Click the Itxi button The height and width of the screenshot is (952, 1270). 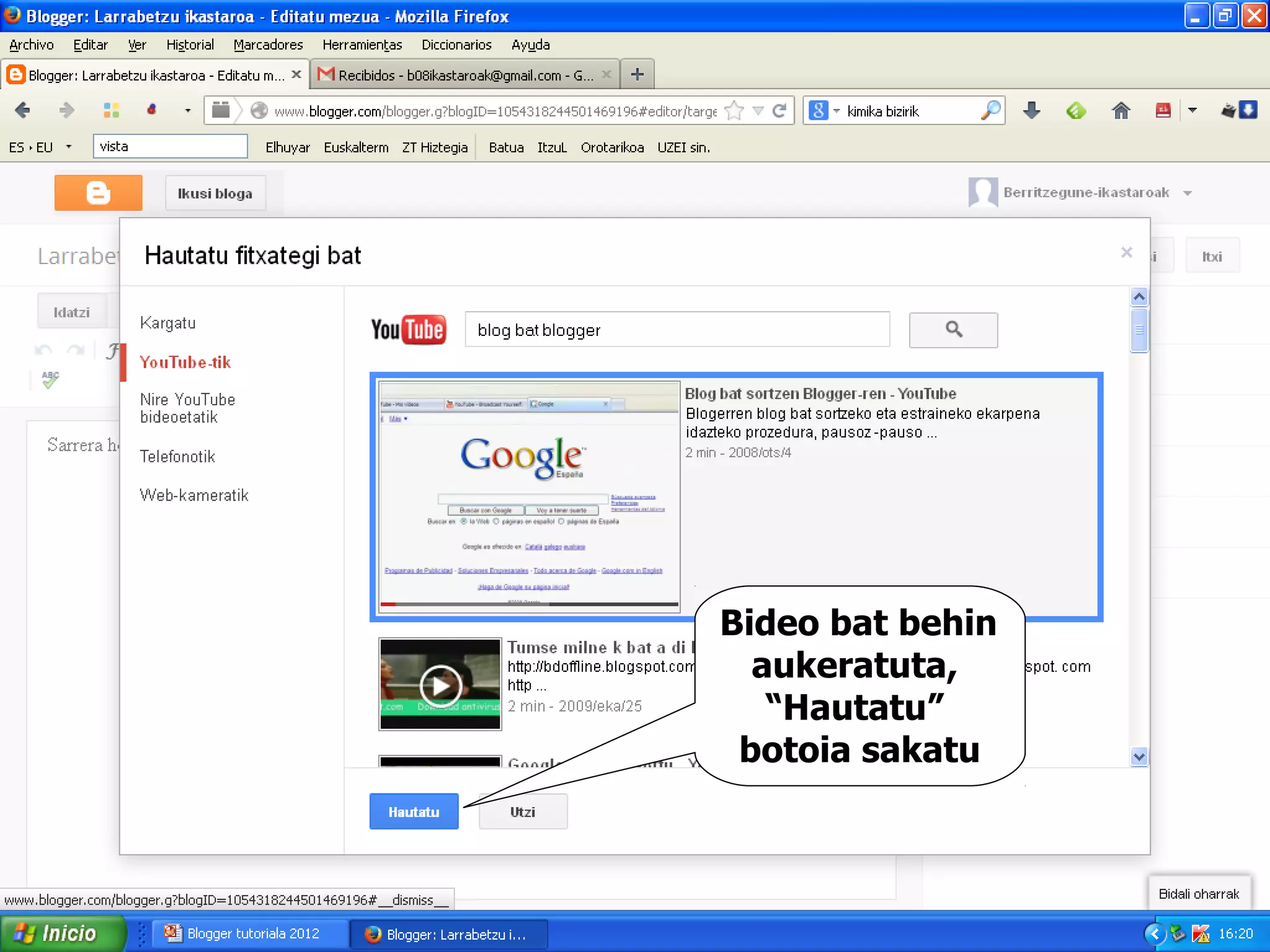tap(1212, 256)
